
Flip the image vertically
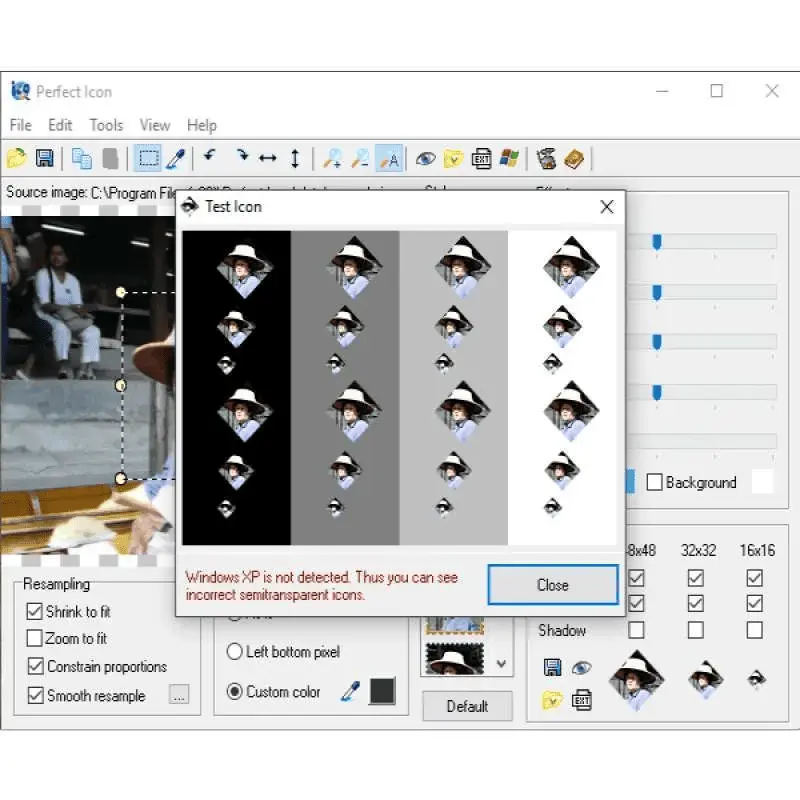click(295, 158)
